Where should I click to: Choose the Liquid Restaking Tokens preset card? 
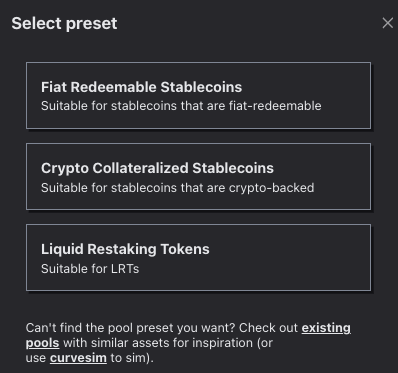pyautogui.click(x=198, y=257)
